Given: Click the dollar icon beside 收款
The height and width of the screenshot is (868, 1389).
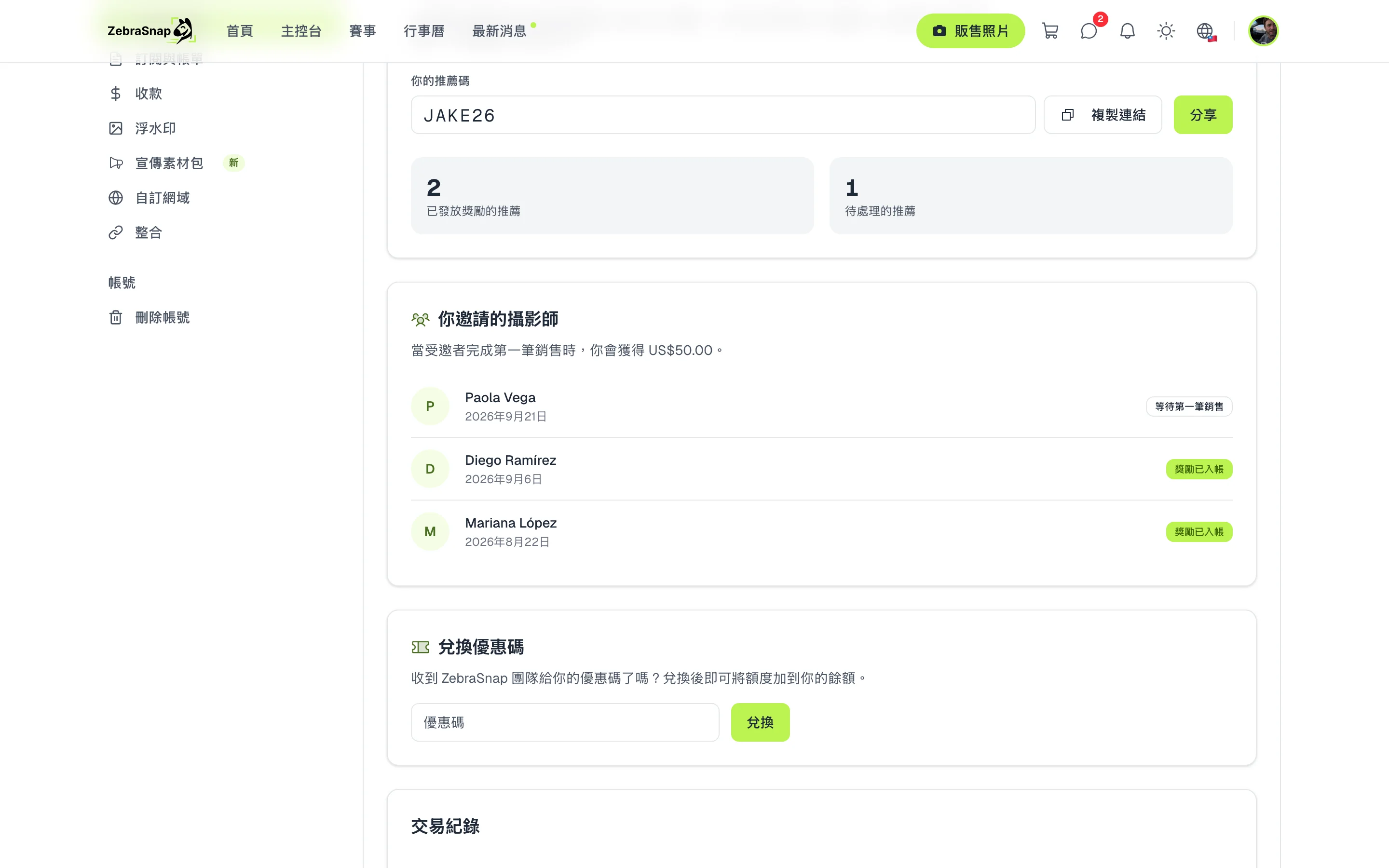Looking at the screenshot, I should point(115,94).
